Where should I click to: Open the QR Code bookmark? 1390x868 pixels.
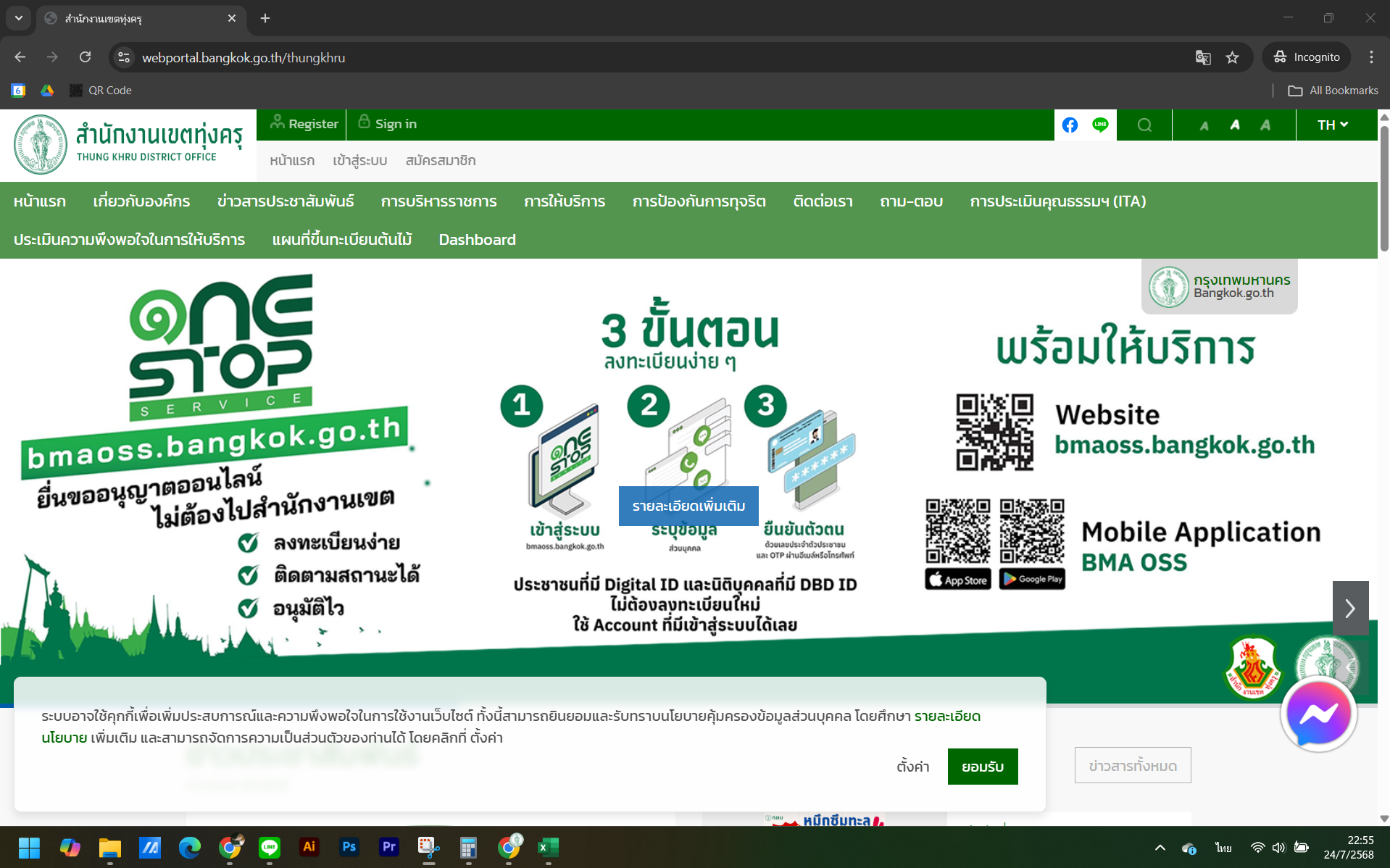tap(101, 91)
